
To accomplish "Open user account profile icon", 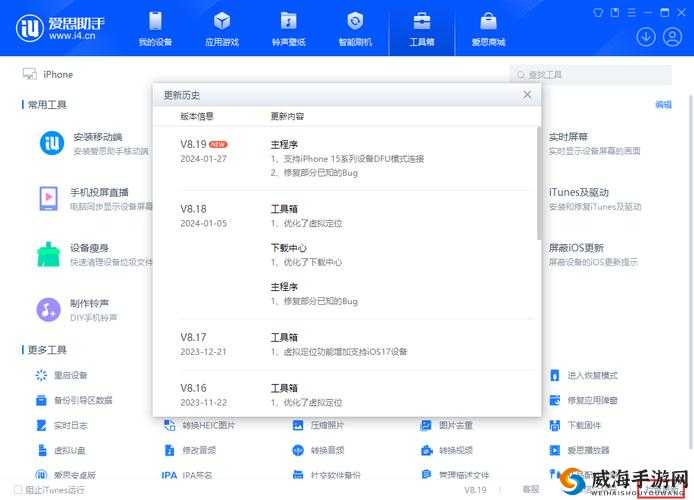I will click(x=672, y=37).
